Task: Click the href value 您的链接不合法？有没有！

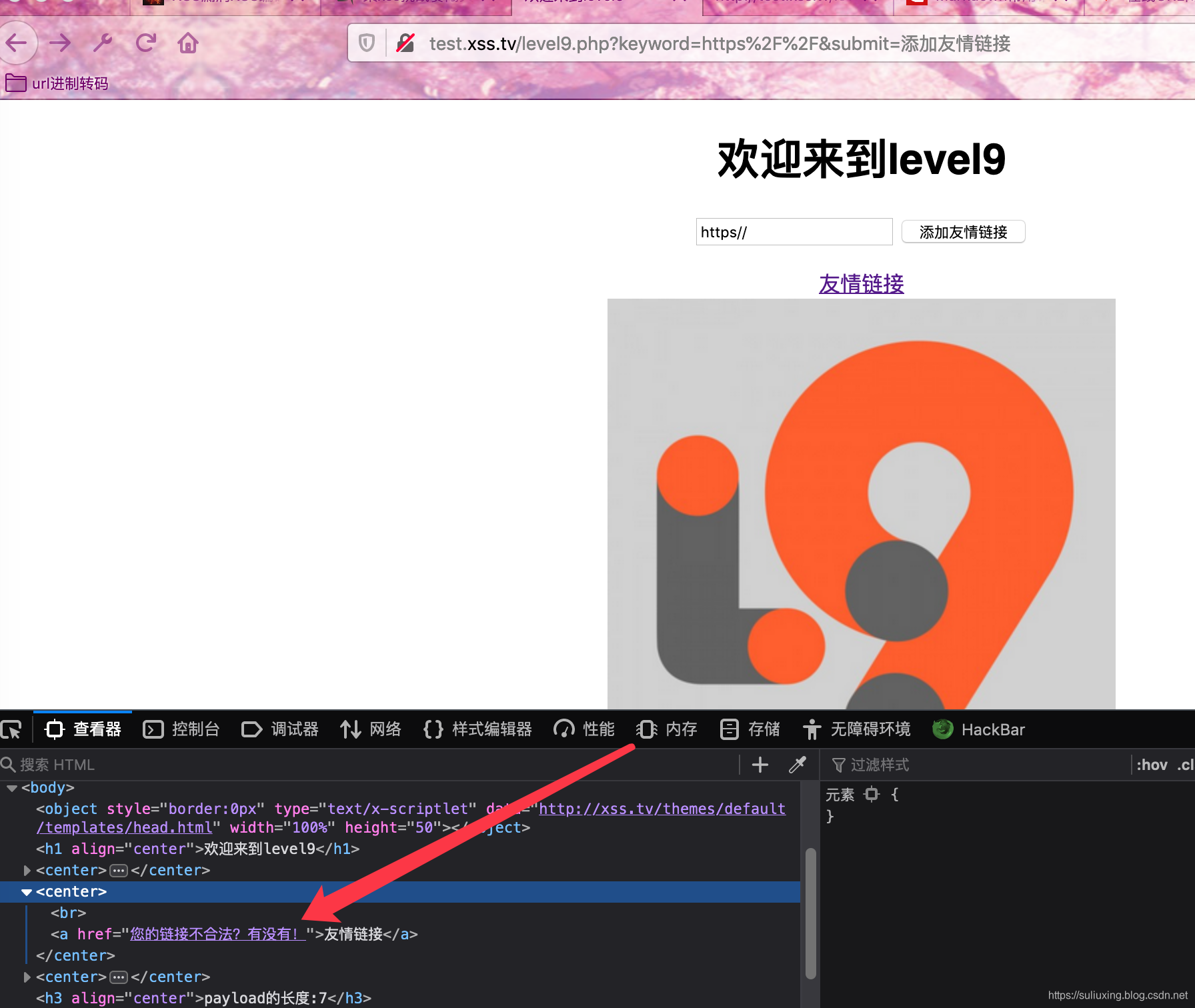Action: click(x=217, y=934)
